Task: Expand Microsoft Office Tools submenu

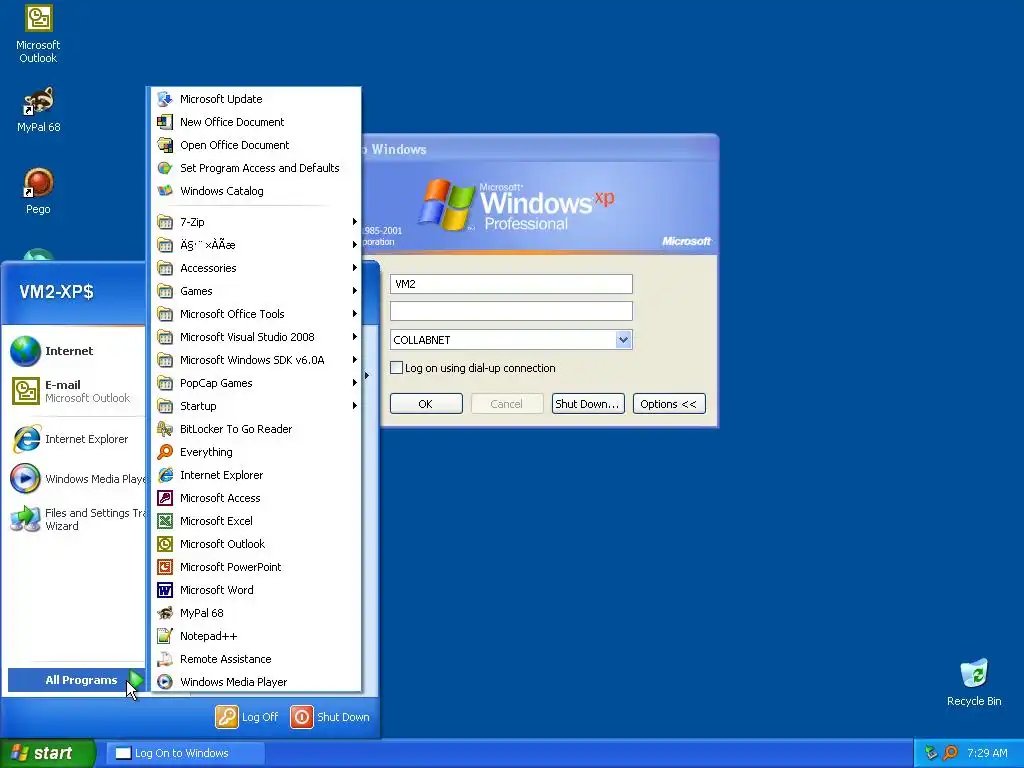Action: (257, 314)
